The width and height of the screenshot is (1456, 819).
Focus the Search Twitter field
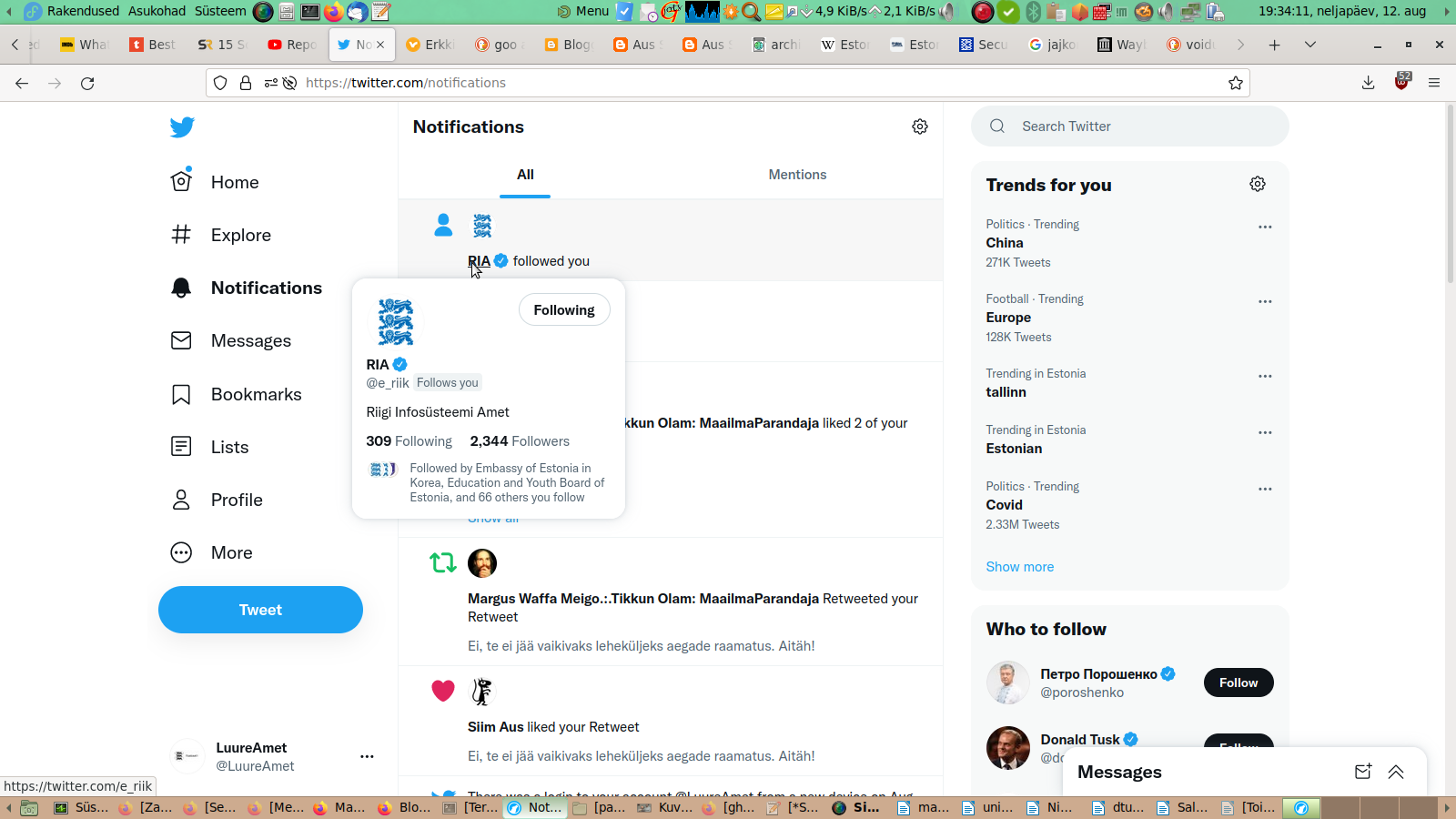1130,126
